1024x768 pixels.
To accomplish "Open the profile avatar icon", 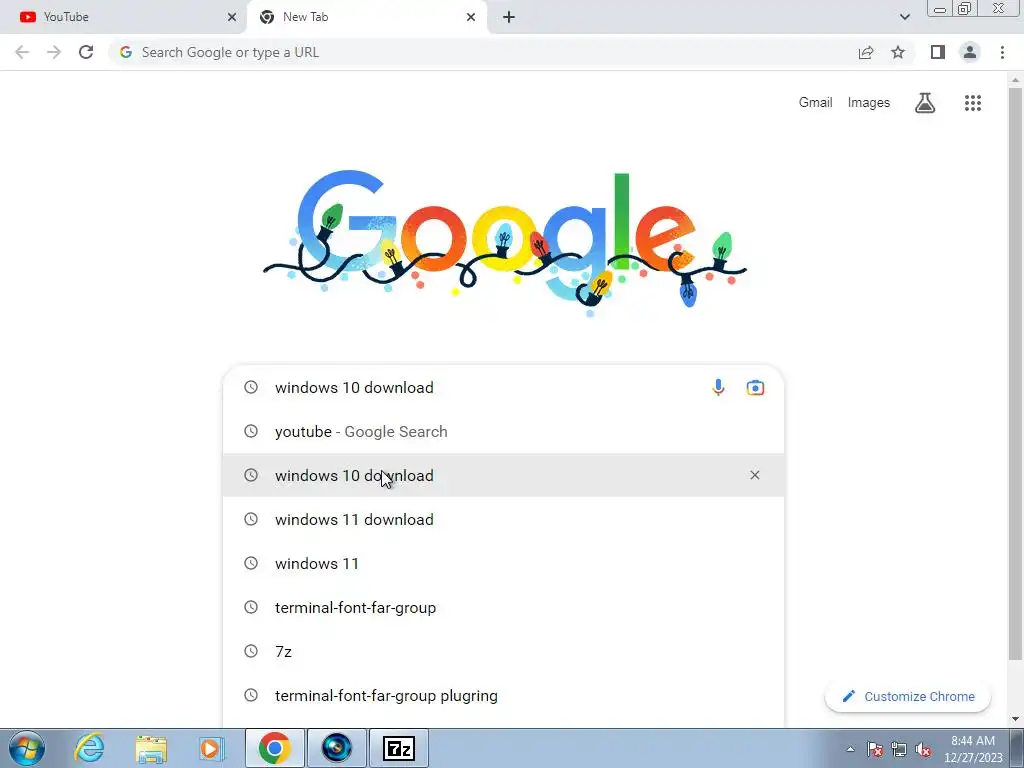I will pos(970,52).
